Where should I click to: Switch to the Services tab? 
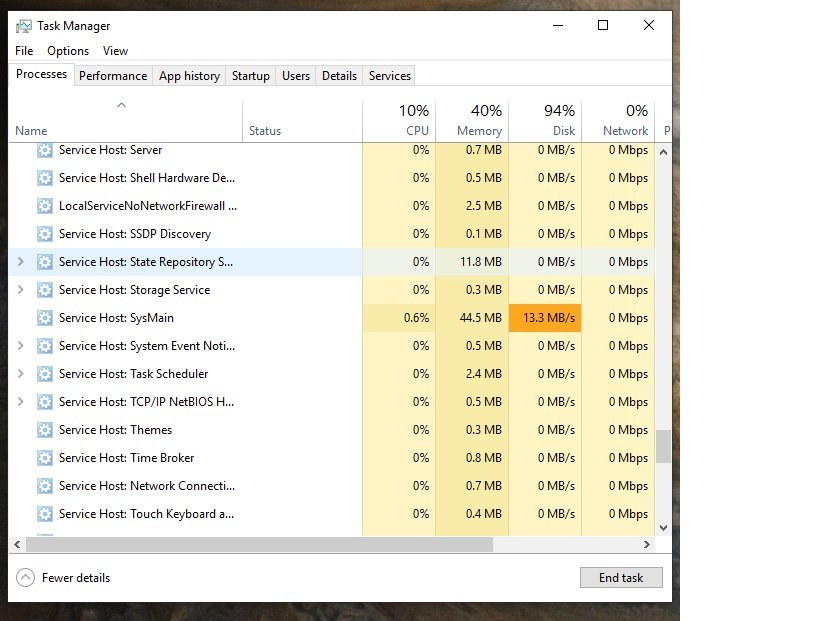390,76
